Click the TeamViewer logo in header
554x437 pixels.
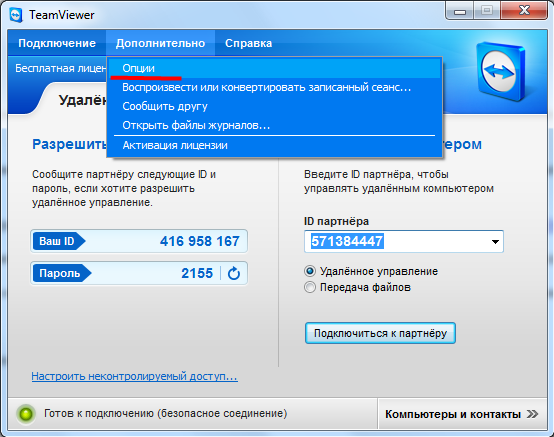pos(501,72)
